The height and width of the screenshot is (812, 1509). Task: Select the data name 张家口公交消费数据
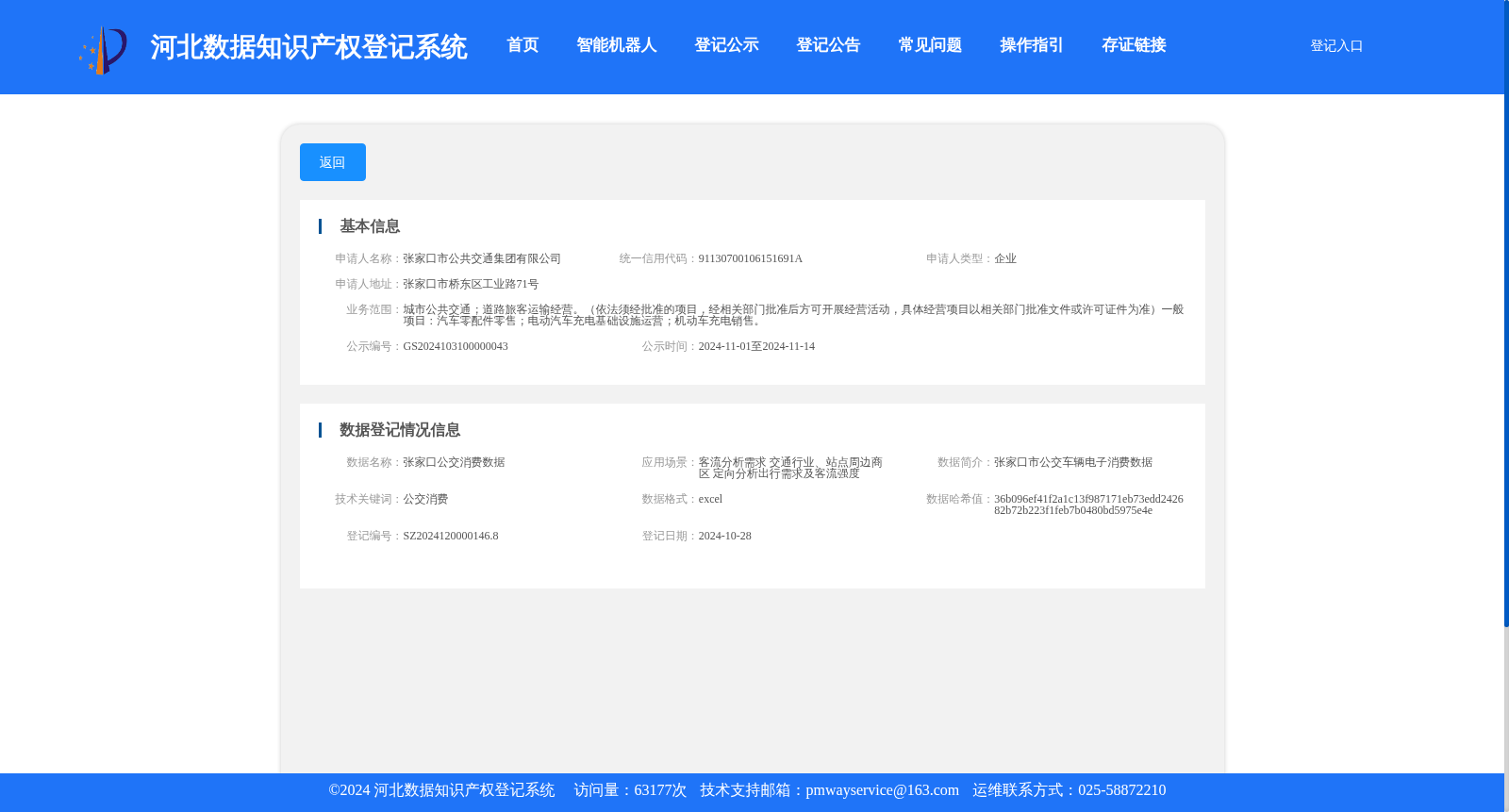454,462
